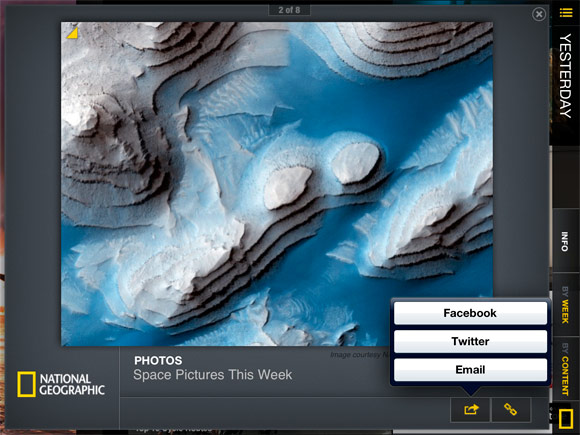Tap the share arrow icon

(x=471, y=409)
